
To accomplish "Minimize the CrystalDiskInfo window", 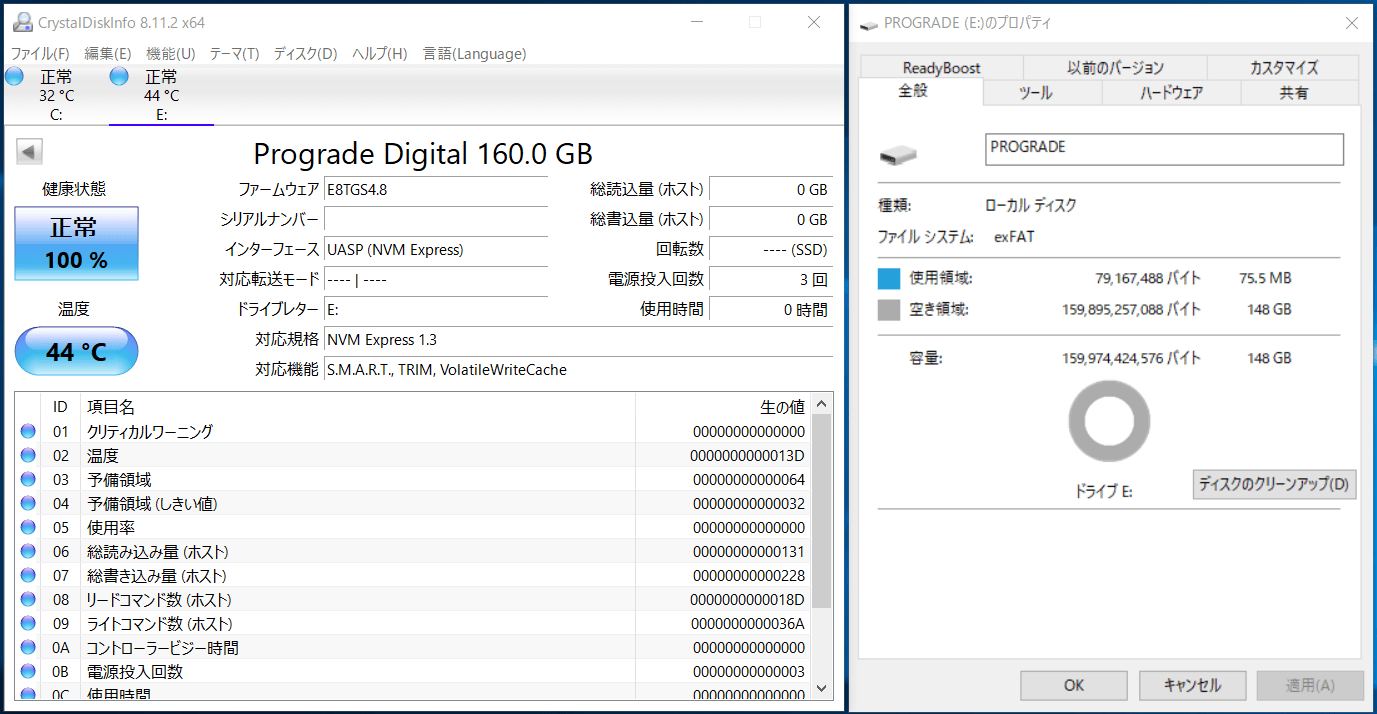I will click(697, 22).
